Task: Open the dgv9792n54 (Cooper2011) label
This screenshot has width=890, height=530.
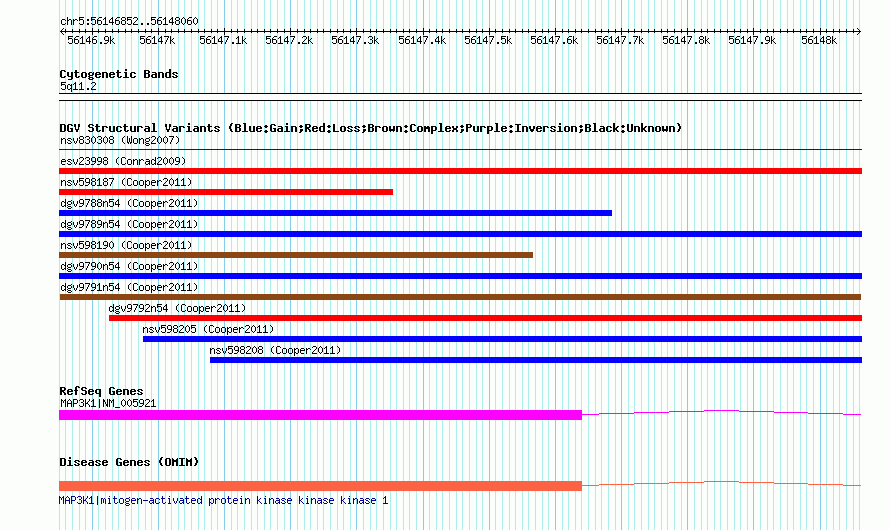Action: pyautogui.click(x=177, y=308)
